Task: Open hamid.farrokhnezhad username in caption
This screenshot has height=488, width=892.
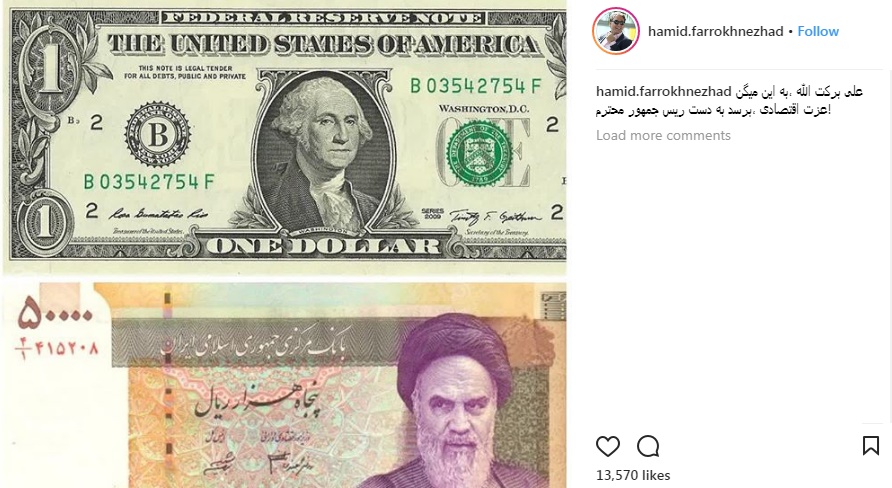Action: point(663,91)
